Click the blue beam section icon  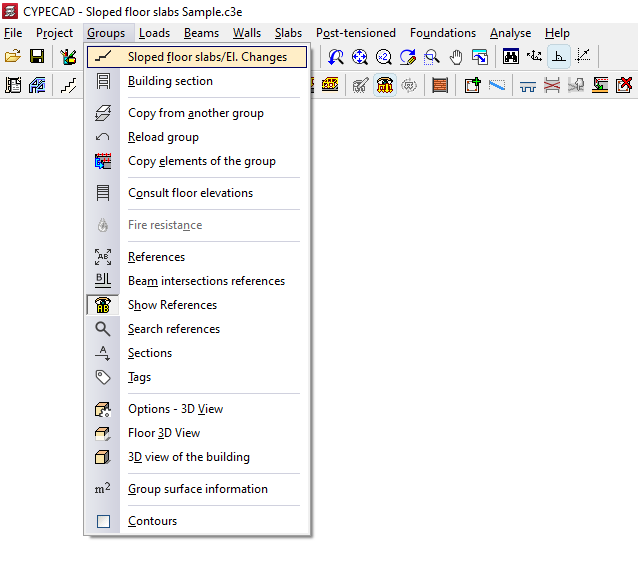[528, 85]
